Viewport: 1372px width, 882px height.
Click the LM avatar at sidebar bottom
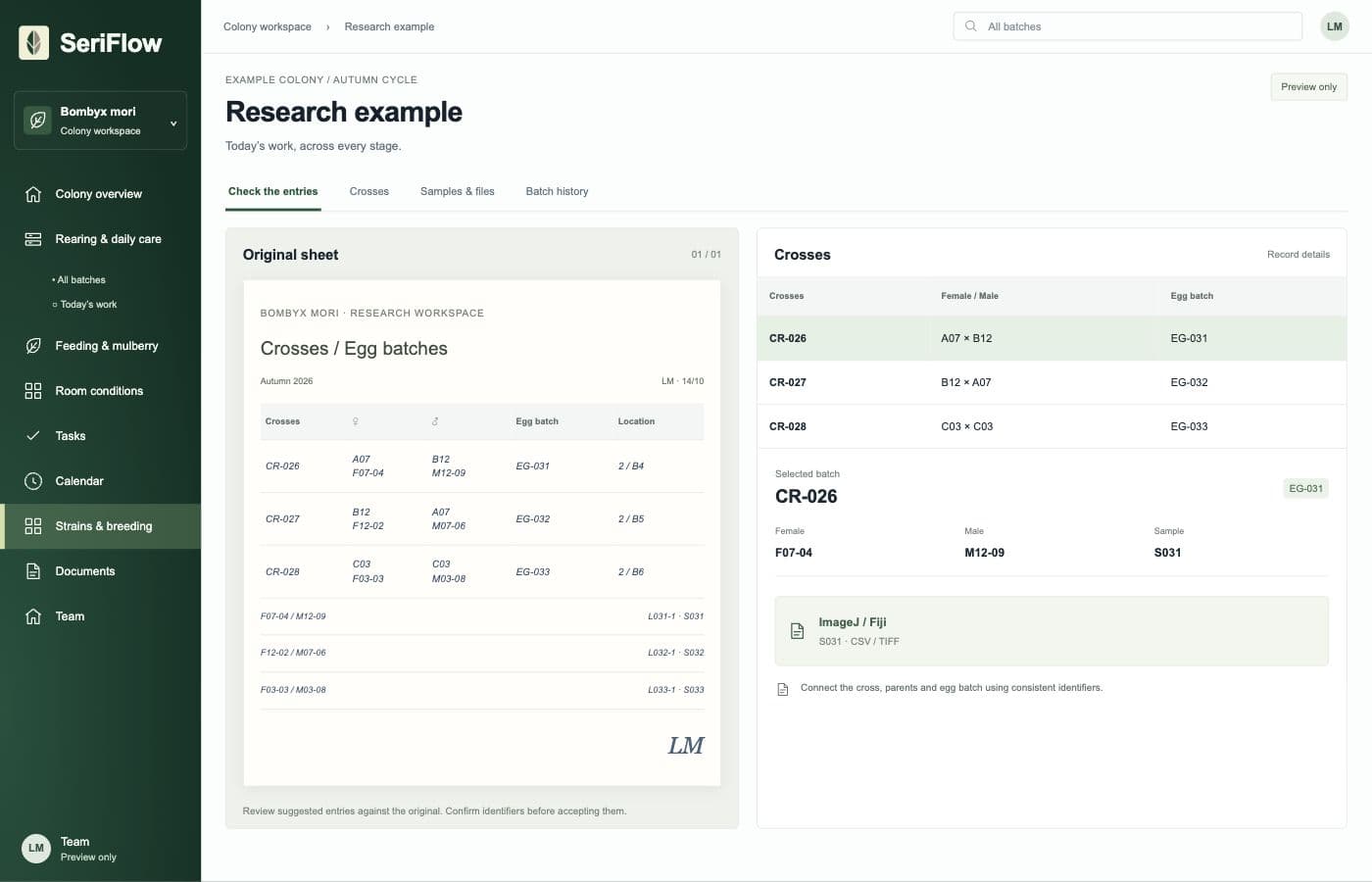click(36, 848)
